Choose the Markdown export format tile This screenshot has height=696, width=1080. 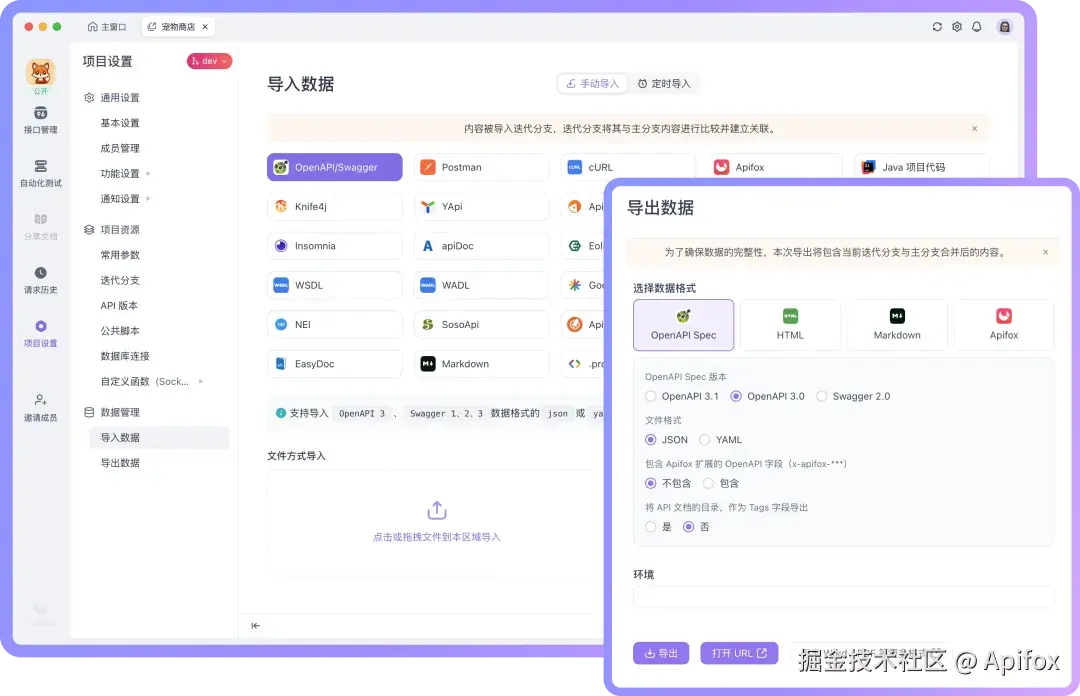(896, 324)
